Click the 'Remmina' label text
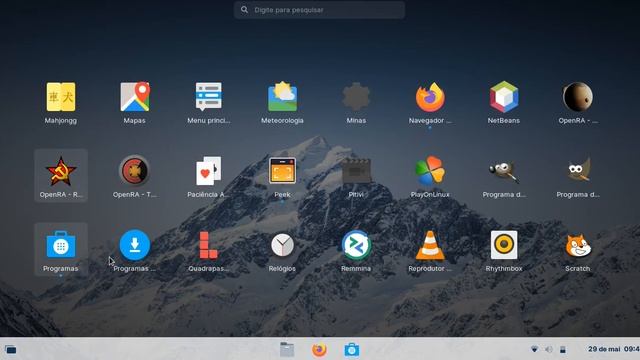 click(x=356, y=269)
